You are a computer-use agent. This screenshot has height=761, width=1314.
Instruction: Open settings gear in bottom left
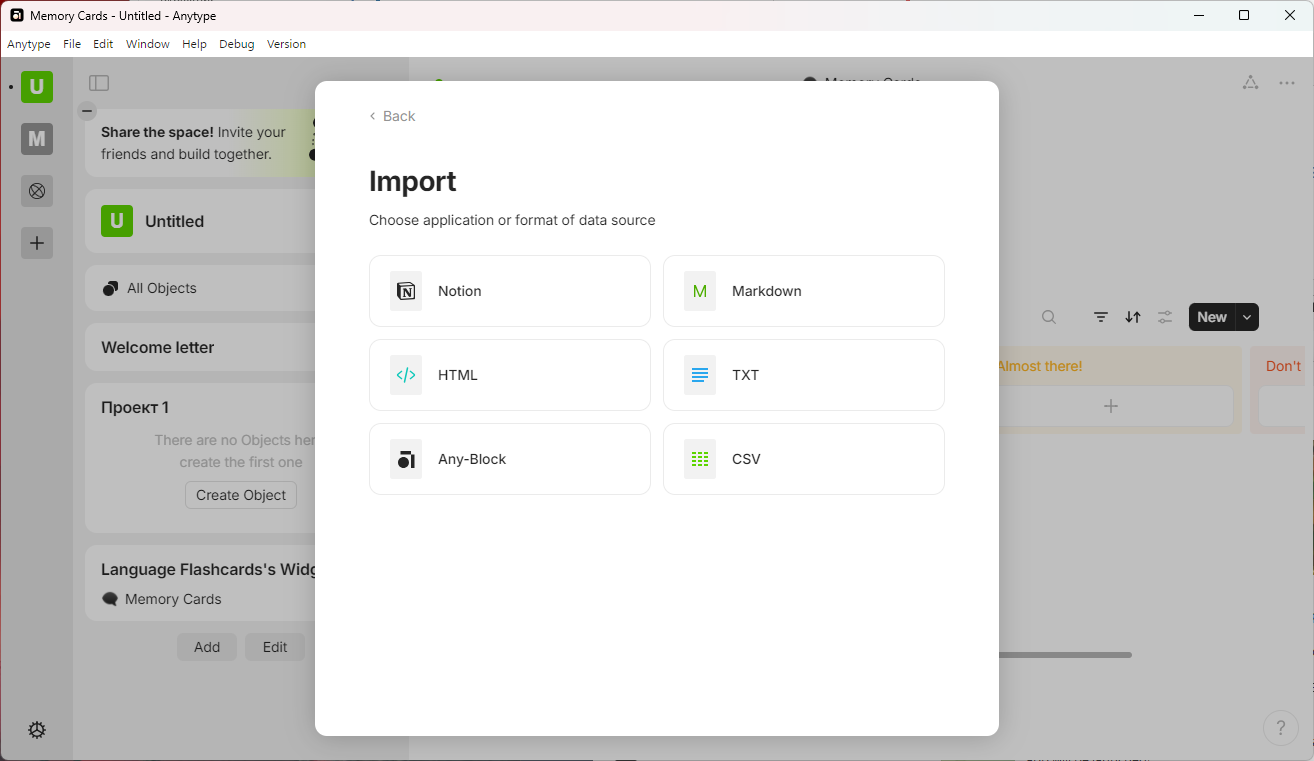(37, 730)
